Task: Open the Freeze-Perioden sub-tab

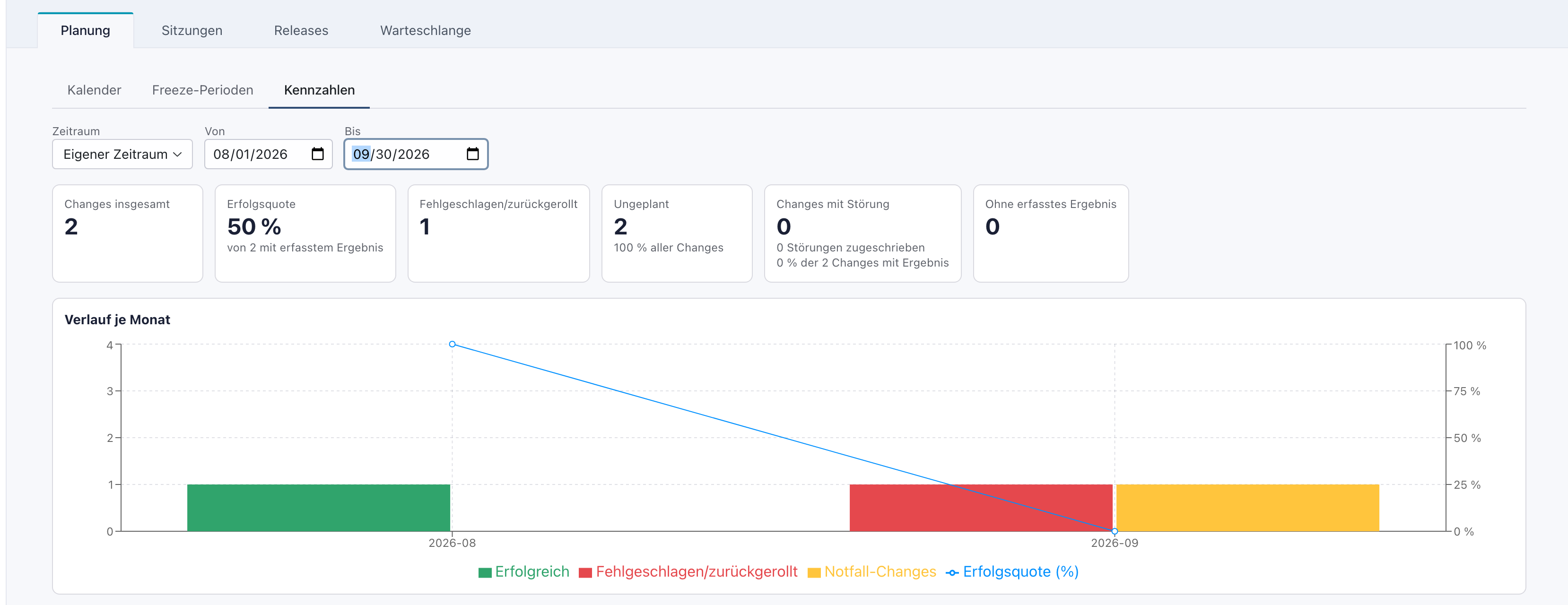Action: pyautogui.click(x=203, y=90)
